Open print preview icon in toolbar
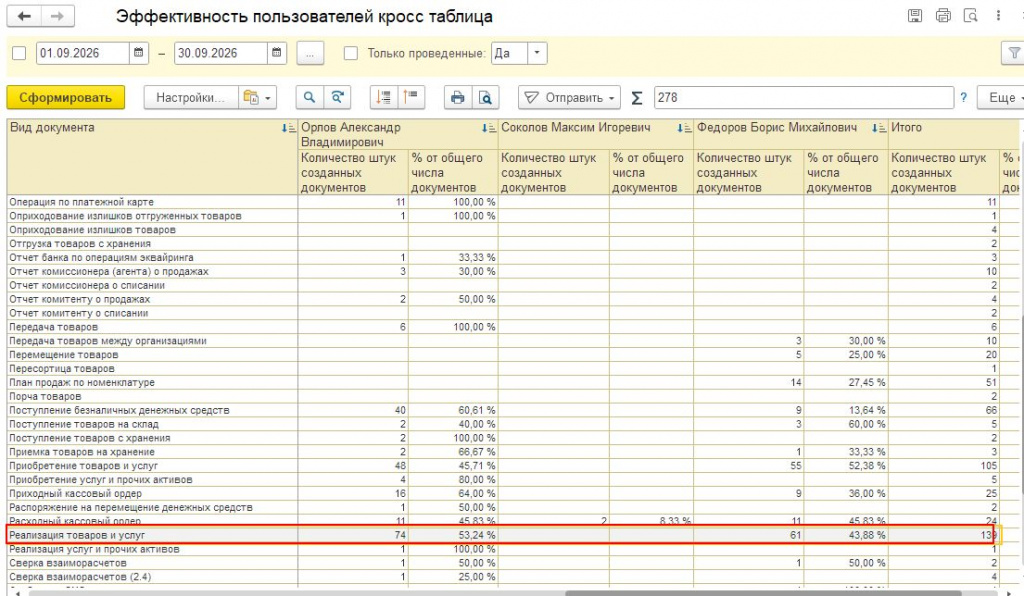1024x596 pixels. coord(485,97)
